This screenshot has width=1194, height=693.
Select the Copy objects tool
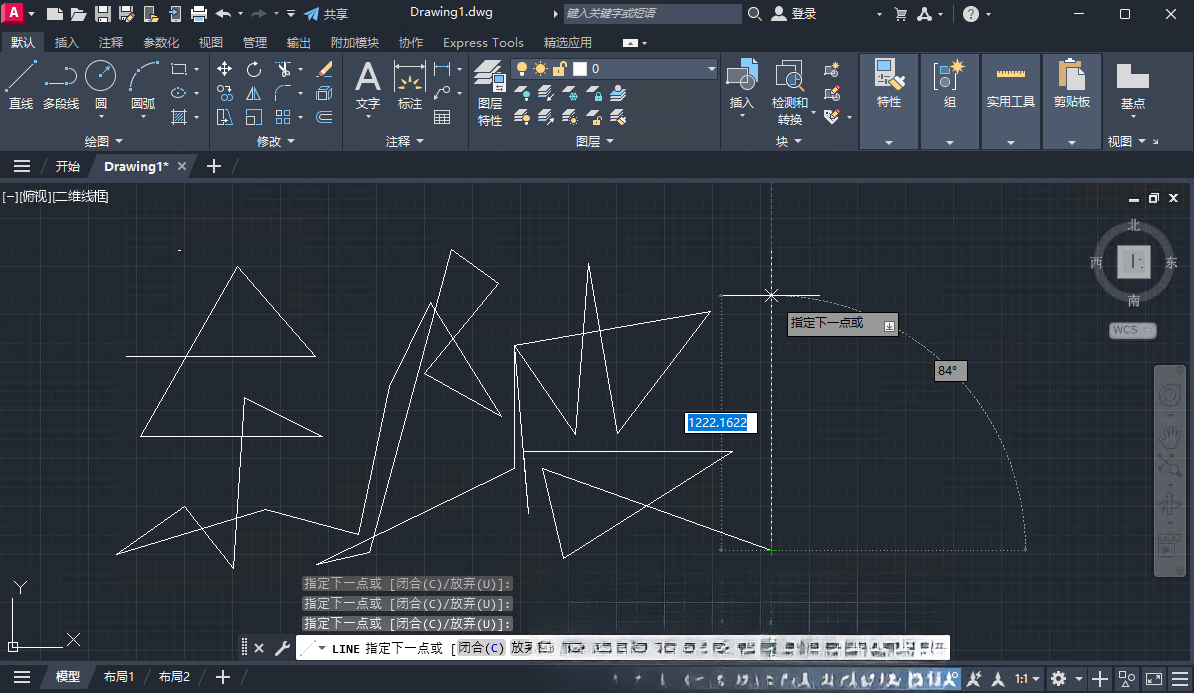pyautogui.click(x=225, y=93)
